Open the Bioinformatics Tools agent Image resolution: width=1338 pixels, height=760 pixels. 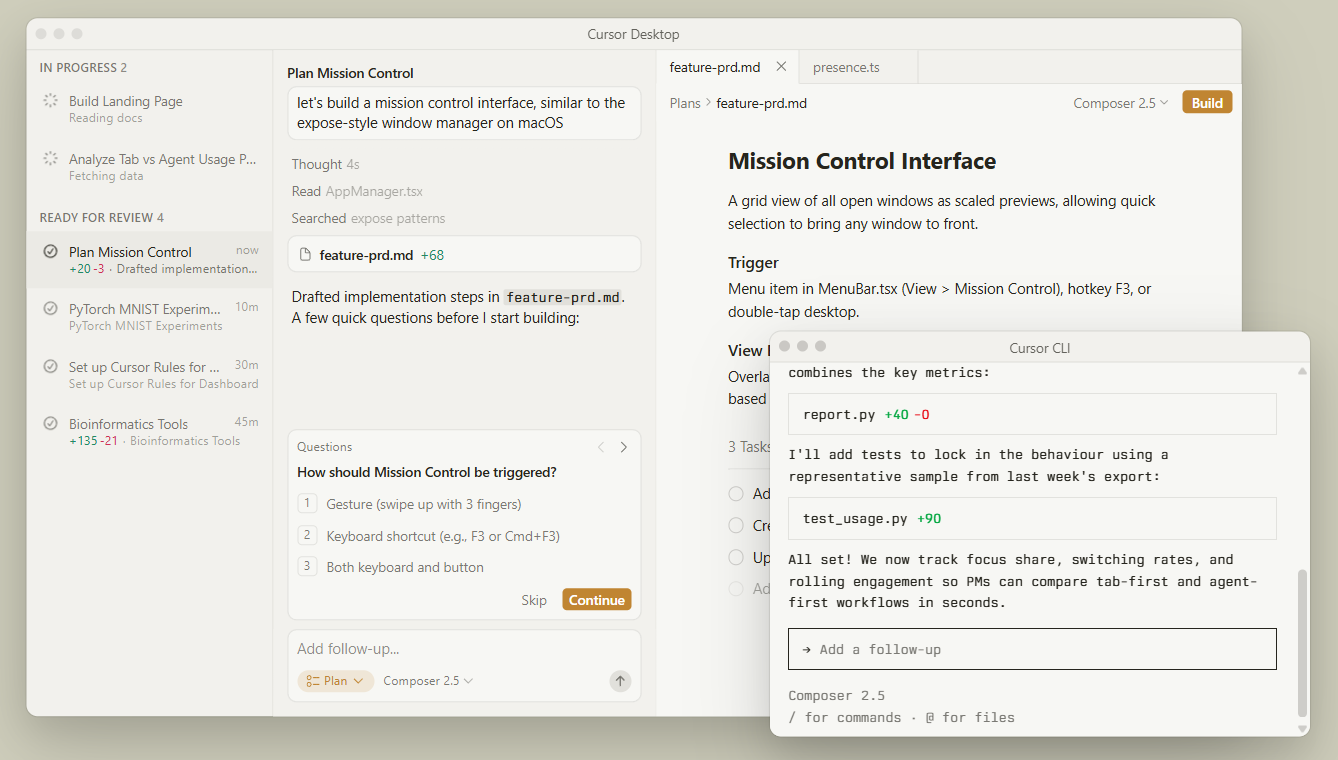coord(150,432)
